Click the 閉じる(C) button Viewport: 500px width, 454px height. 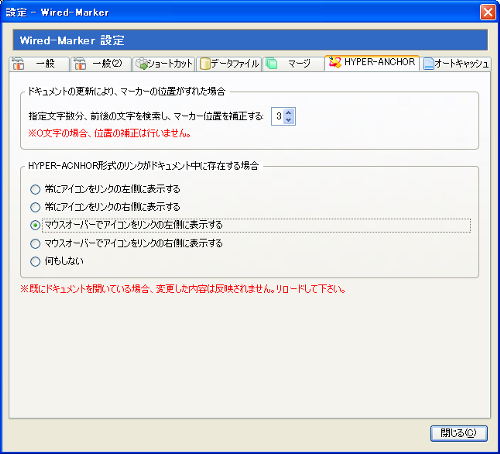pyautogui.click(x=459, y=433)
